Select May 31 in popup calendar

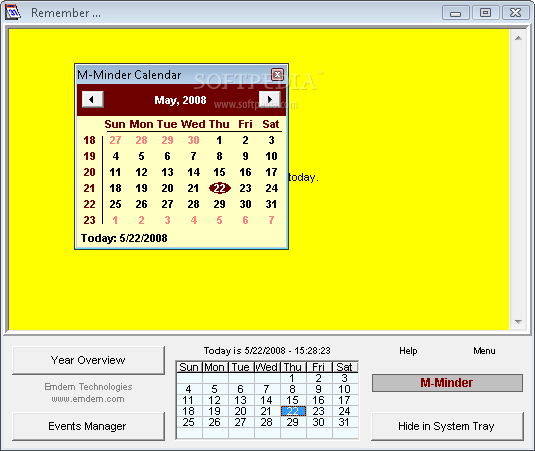click(271, 204)
